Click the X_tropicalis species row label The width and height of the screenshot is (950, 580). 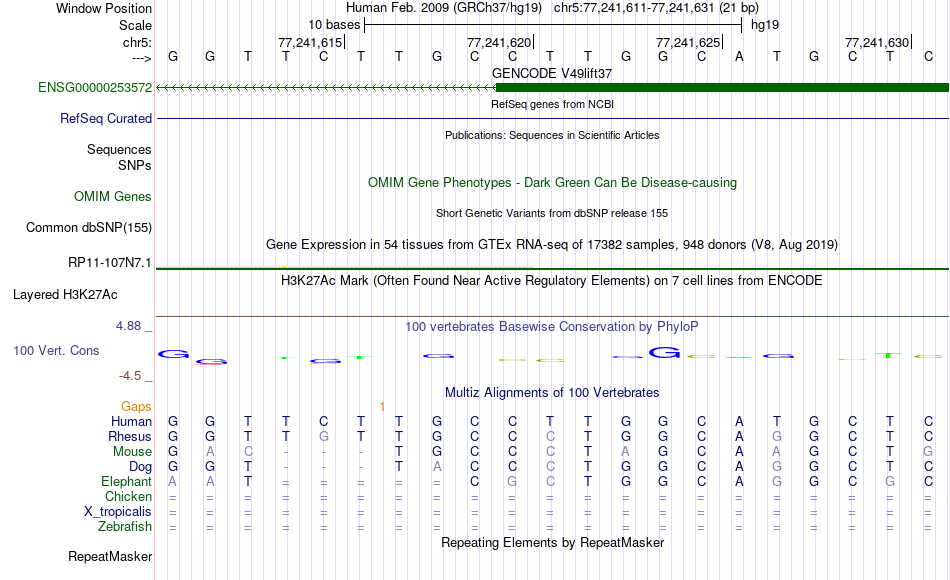pos(118,512)
